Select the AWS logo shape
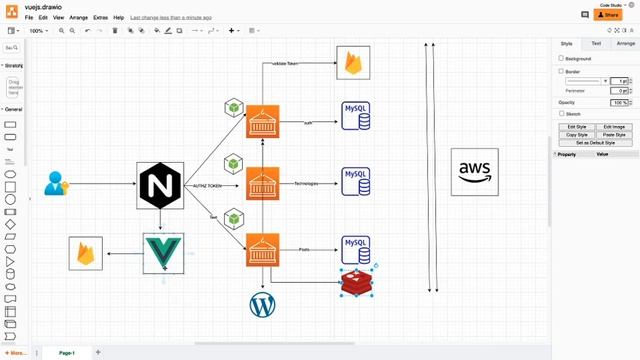This screenshot has height=360, width=640. [x=475, y=172]
